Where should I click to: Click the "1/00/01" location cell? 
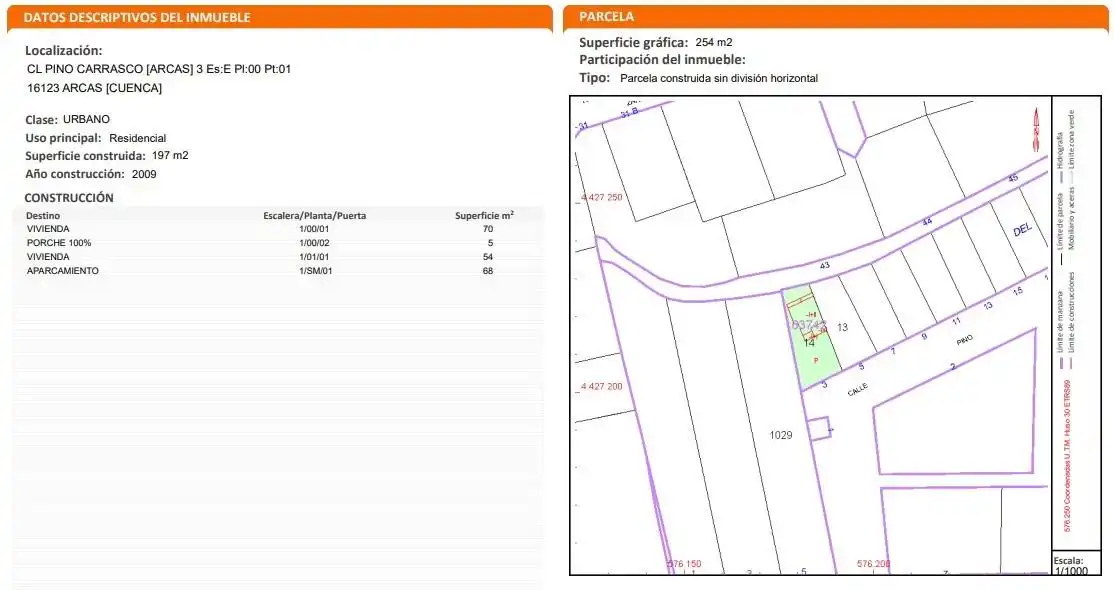(x=314, y=229)
